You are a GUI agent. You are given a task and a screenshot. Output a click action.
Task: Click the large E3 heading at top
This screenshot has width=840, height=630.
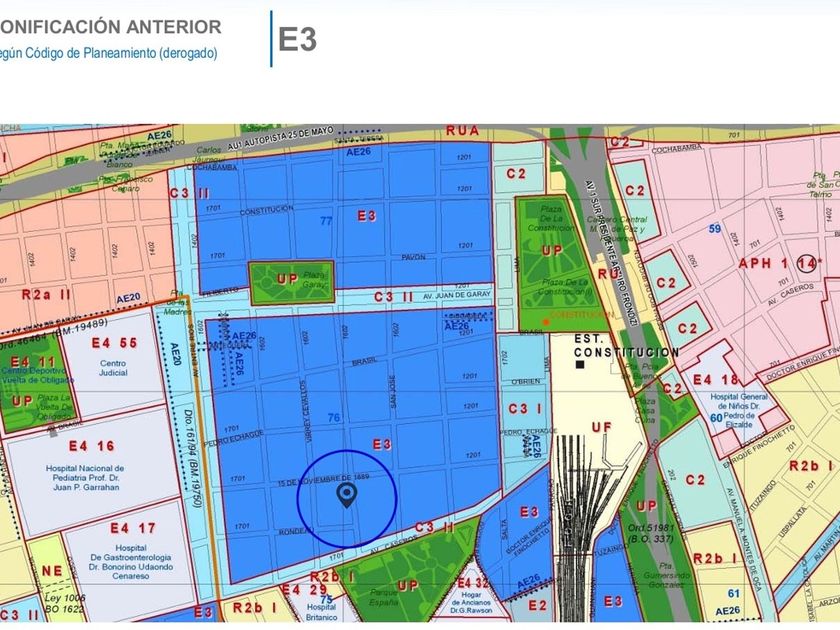click(297, 39)
